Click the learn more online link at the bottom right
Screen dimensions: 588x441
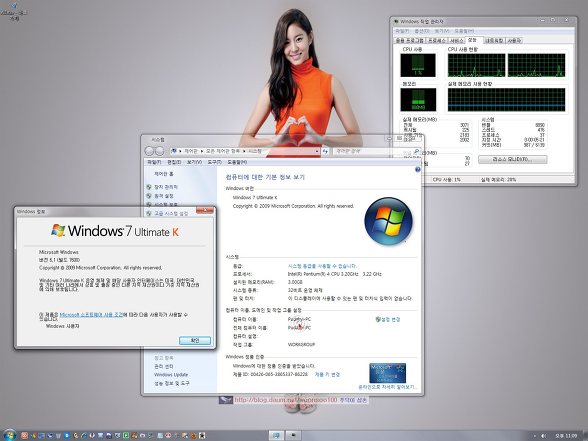(x=388, y=387)
